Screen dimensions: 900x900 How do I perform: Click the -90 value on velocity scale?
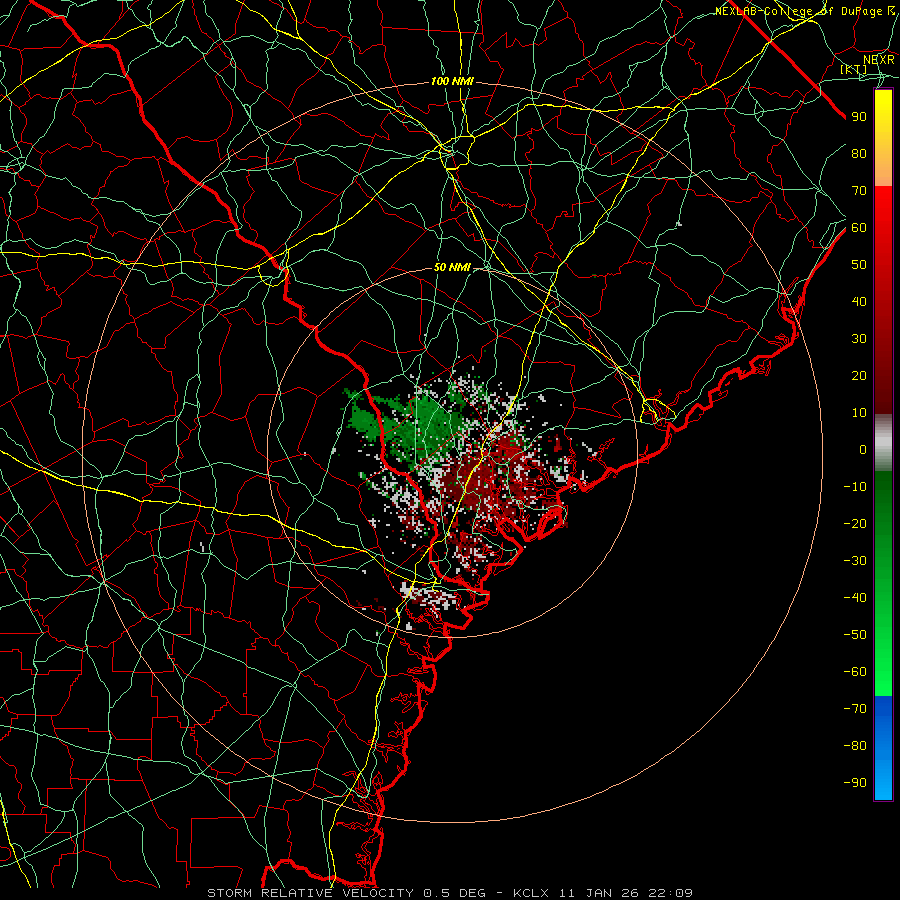point(855,783)
